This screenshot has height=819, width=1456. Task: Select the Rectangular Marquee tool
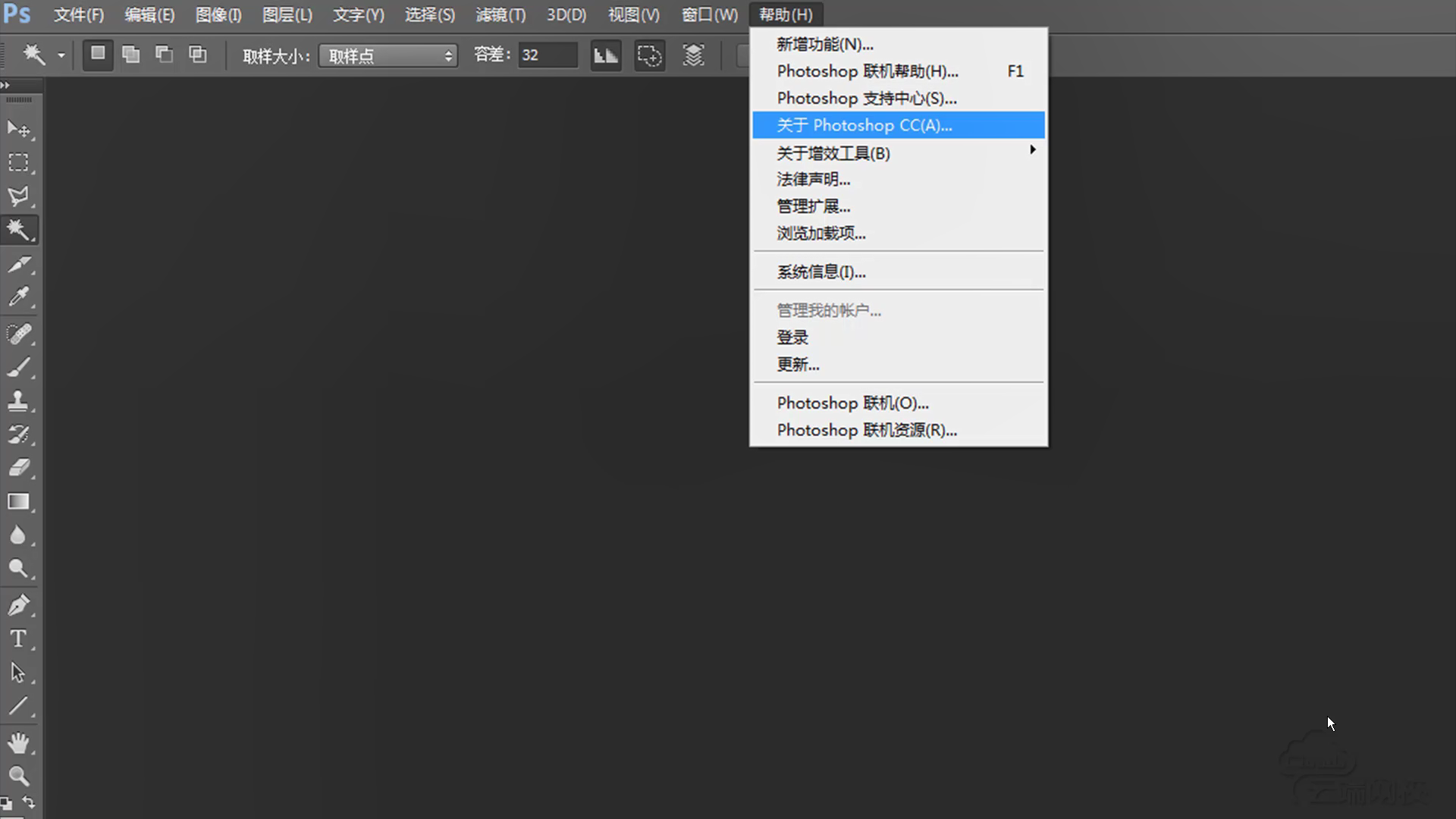pyautogui.click(x=18, y=162)
